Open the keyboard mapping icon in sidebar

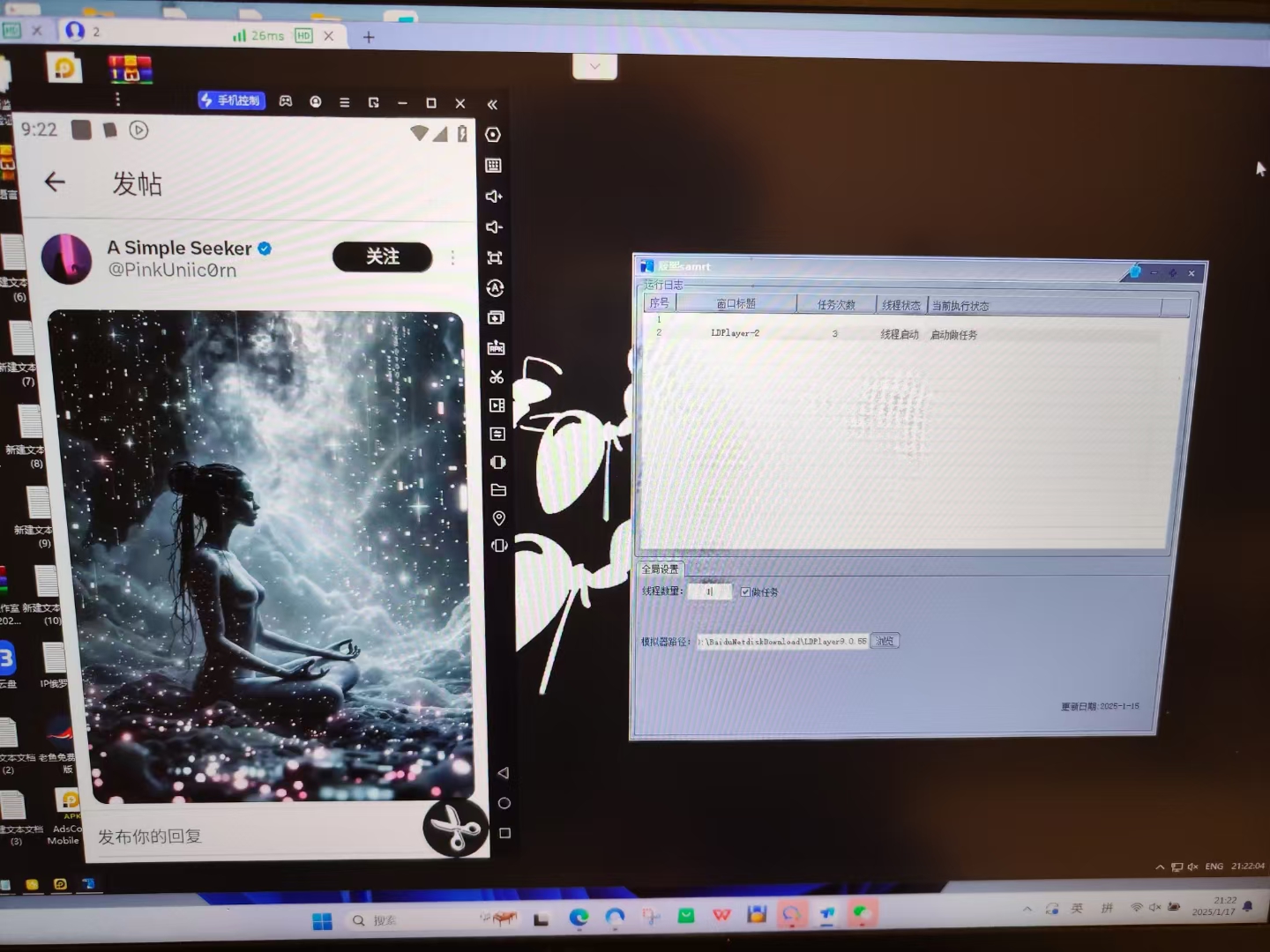(494, 166)
